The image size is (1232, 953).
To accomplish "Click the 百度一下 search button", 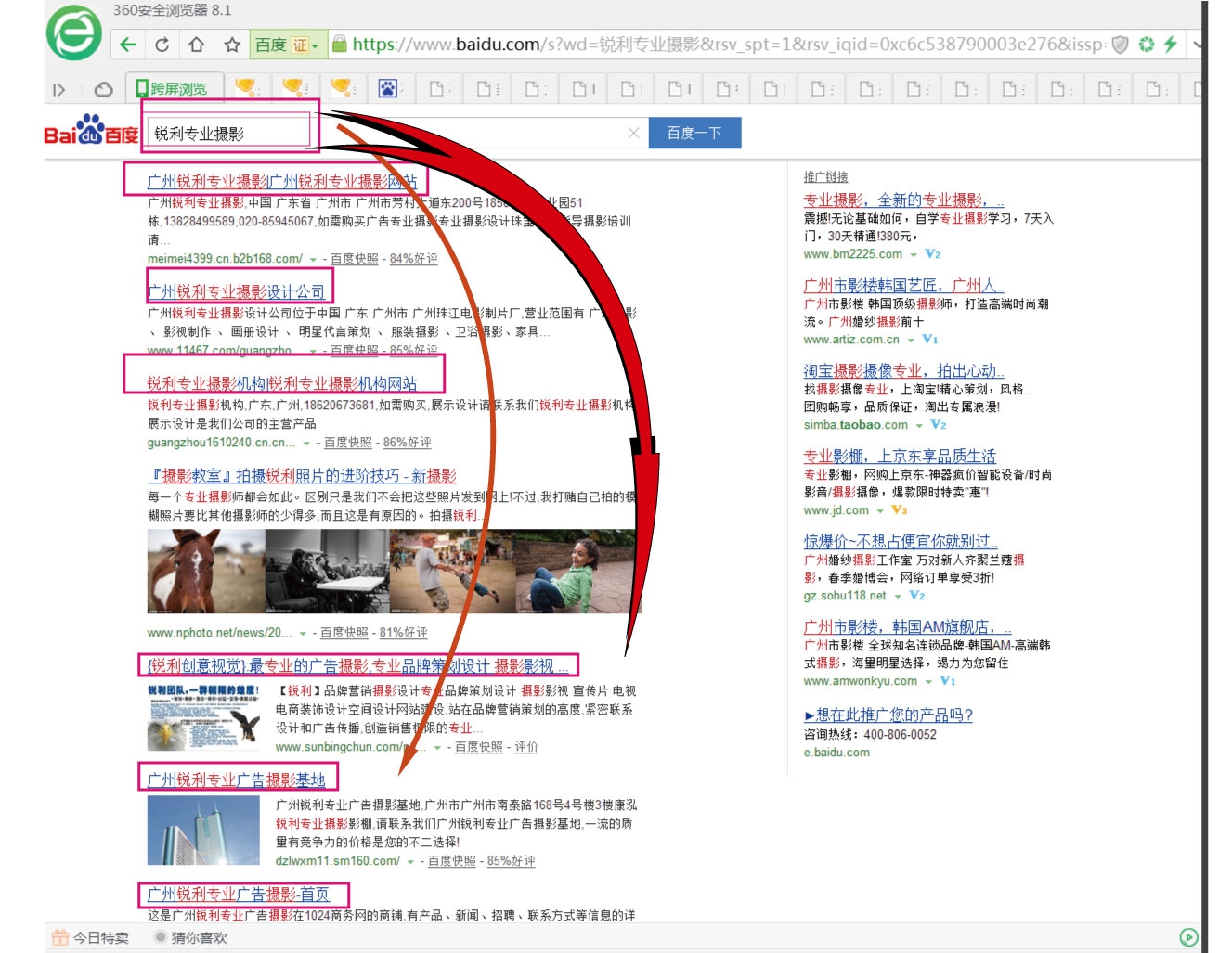I will (x=694, y=133).
